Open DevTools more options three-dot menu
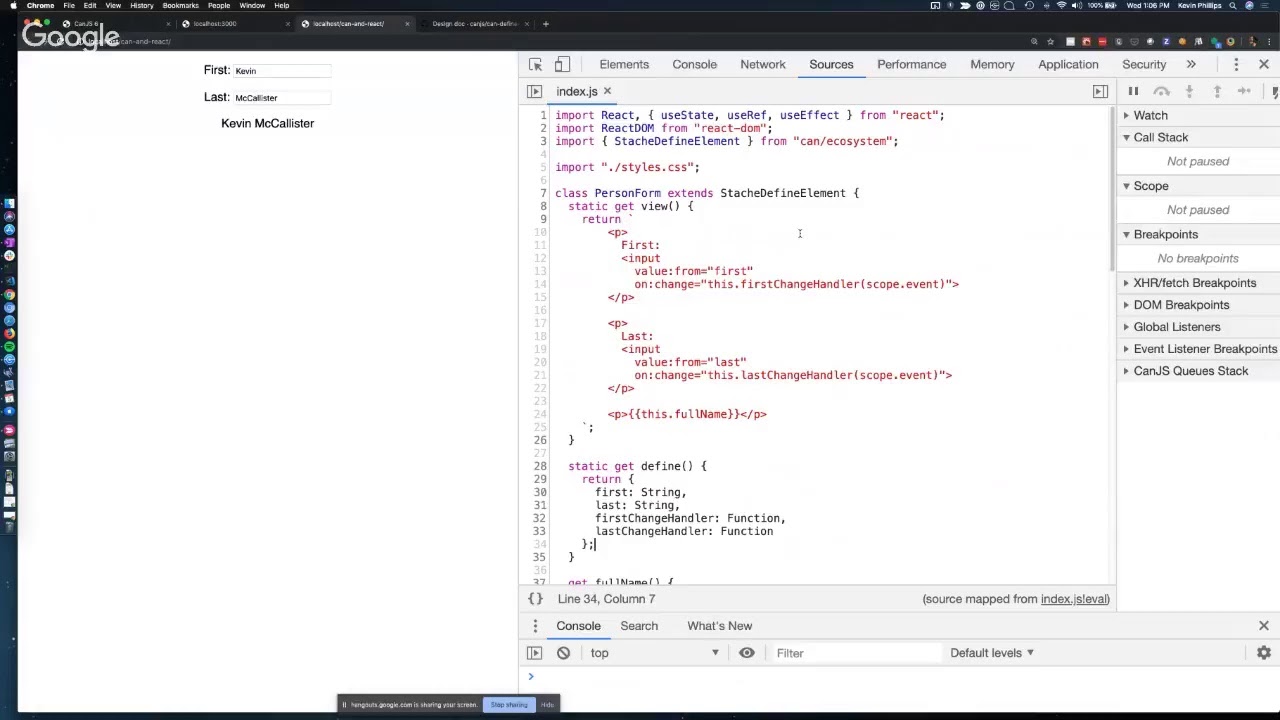Screen dimensions: 1280x720 click(1237, 64)
